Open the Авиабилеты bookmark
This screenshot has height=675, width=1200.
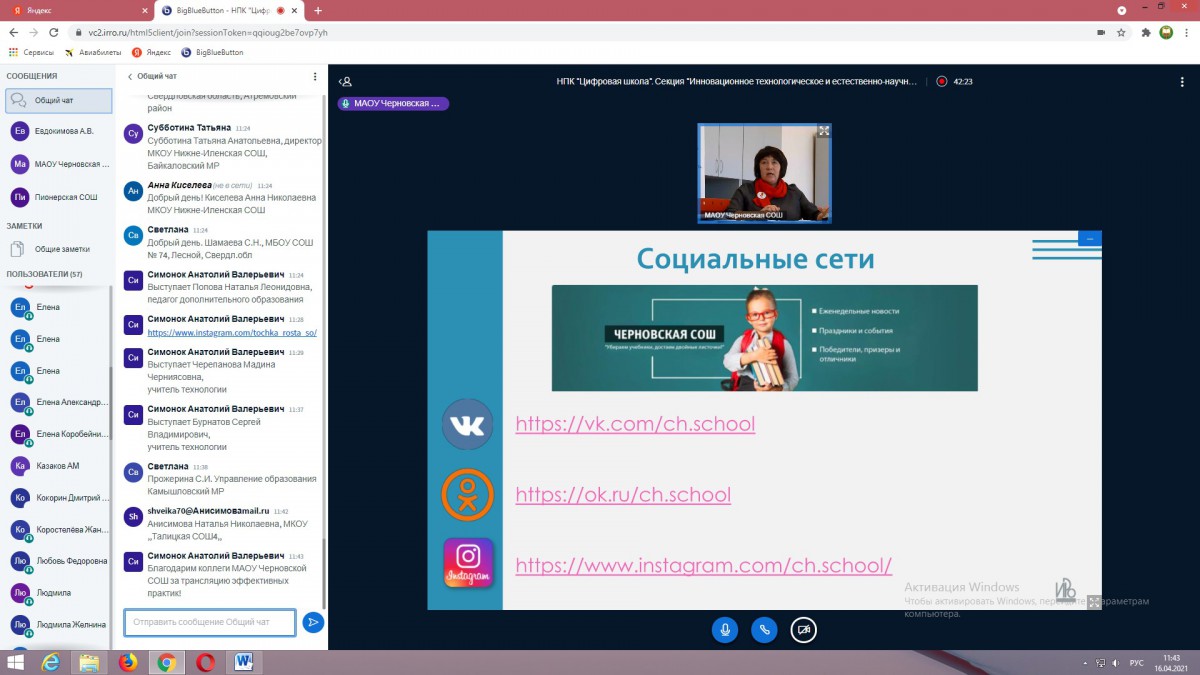[x=93, y=52]
